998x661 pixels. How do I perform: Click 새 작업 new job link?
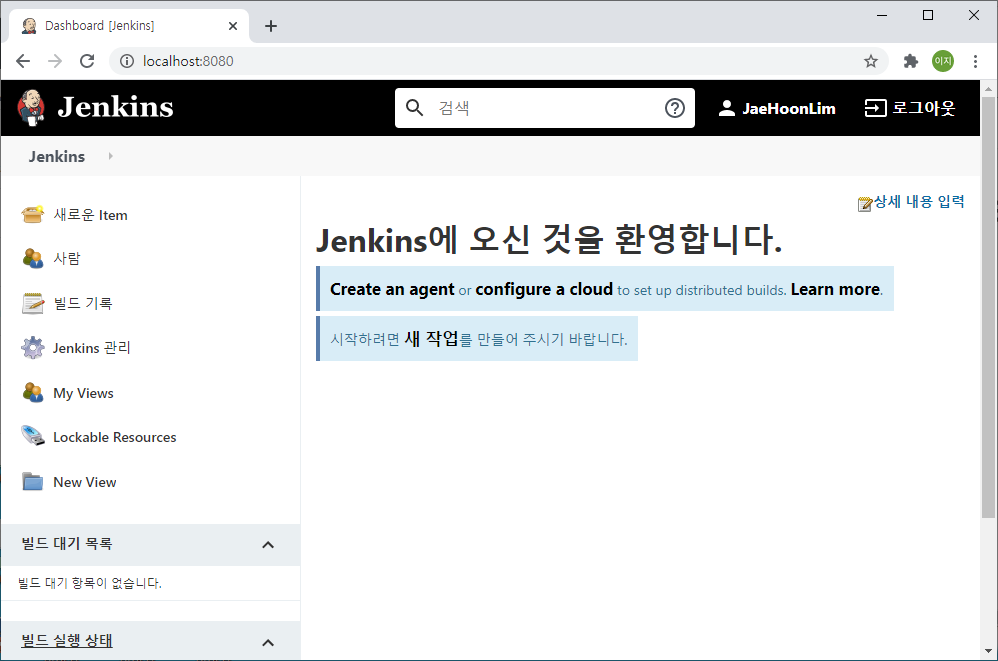431,338
